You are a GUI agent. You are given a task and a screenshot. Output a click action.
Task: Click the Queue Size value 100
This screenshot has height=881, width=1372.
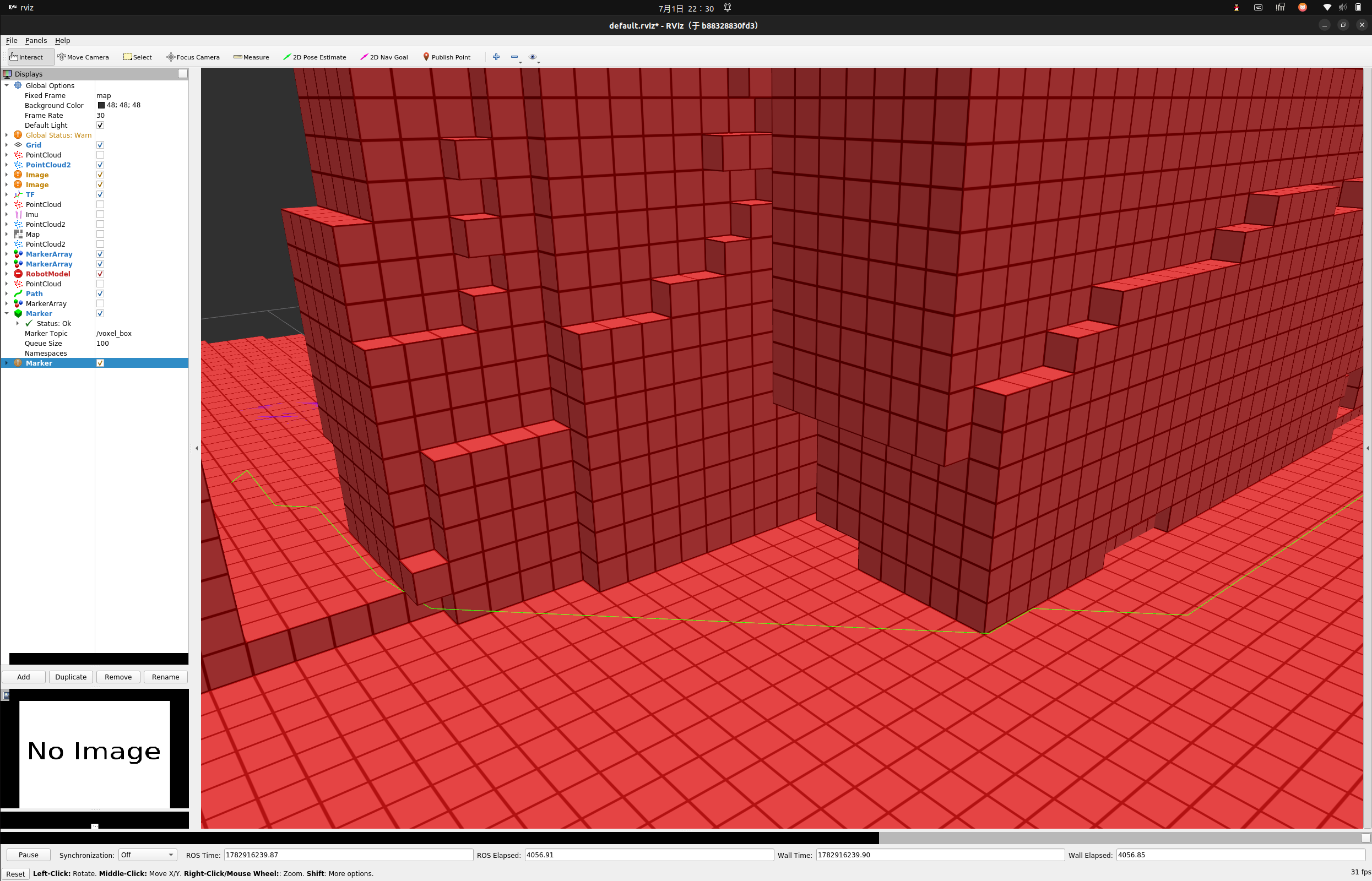pos(102,343)
